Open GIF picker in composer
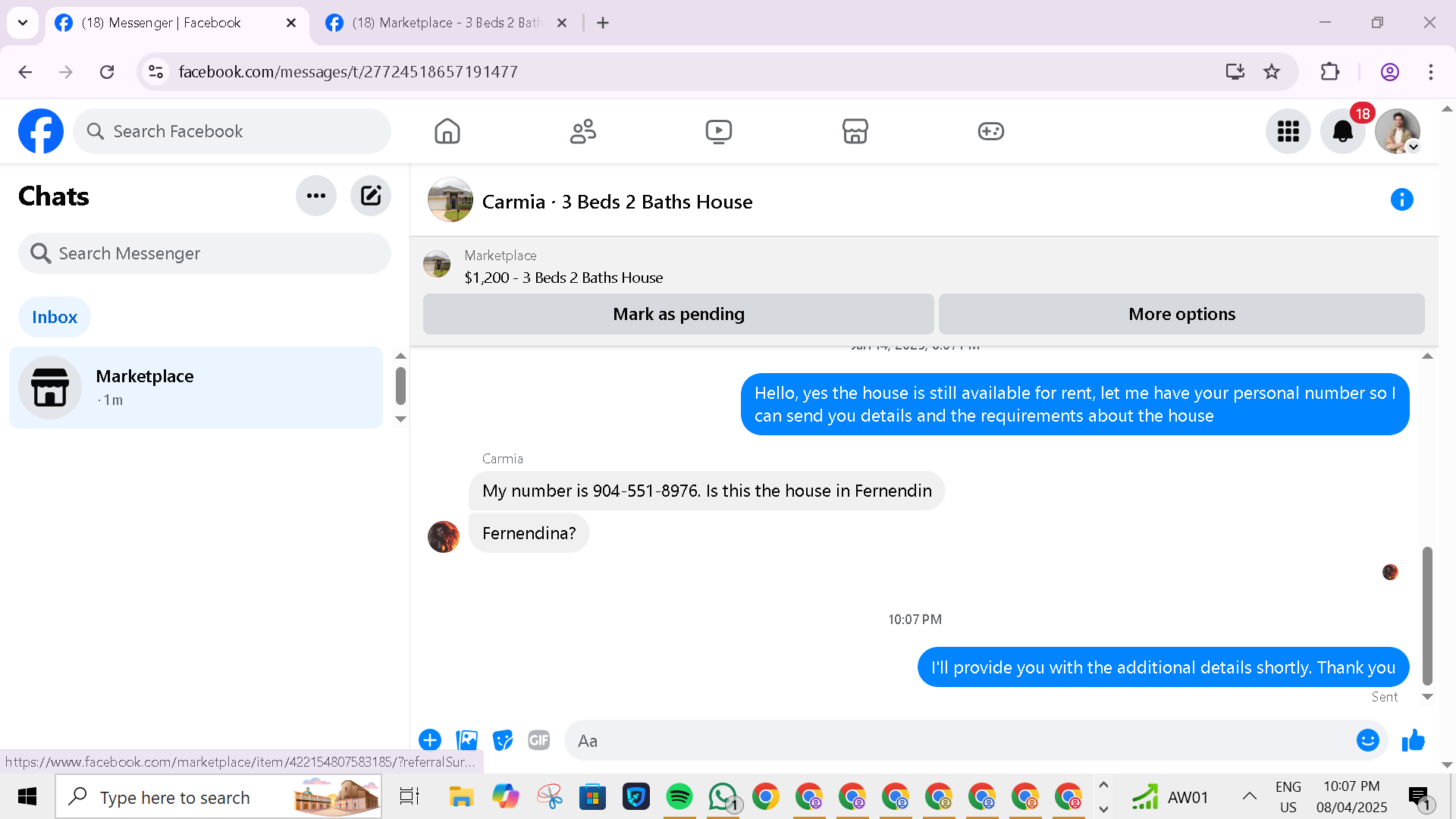 tap(538, 740)
